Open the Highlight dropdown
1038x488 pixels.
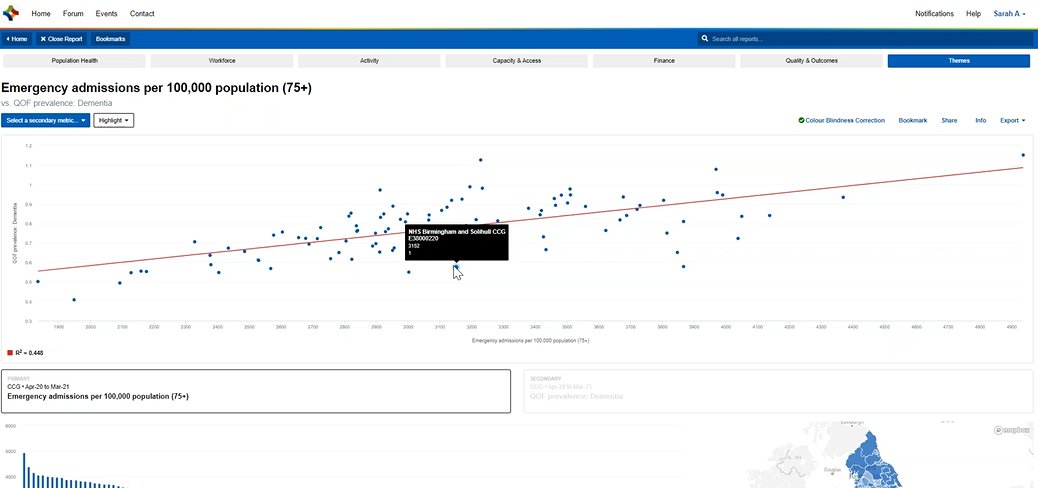(114, 121)
